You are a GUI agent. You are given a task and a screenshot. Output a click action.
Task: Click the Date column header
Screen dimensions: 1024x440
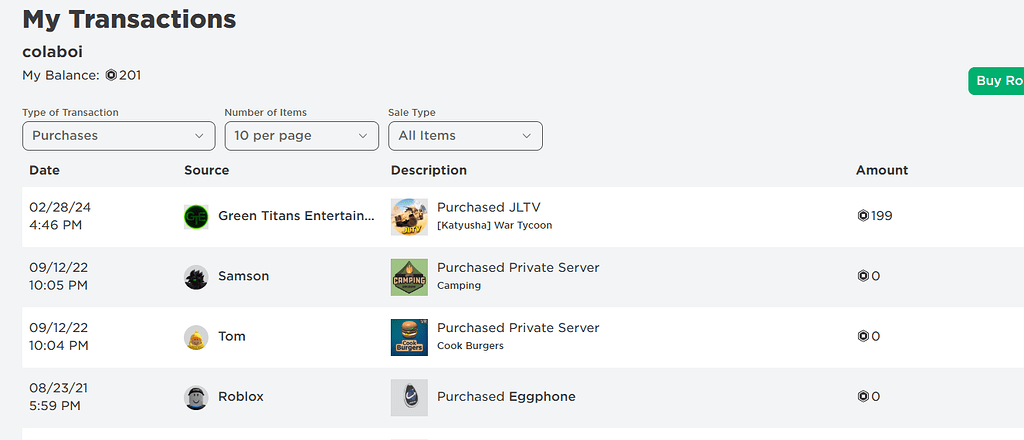[x=44, y=170]
